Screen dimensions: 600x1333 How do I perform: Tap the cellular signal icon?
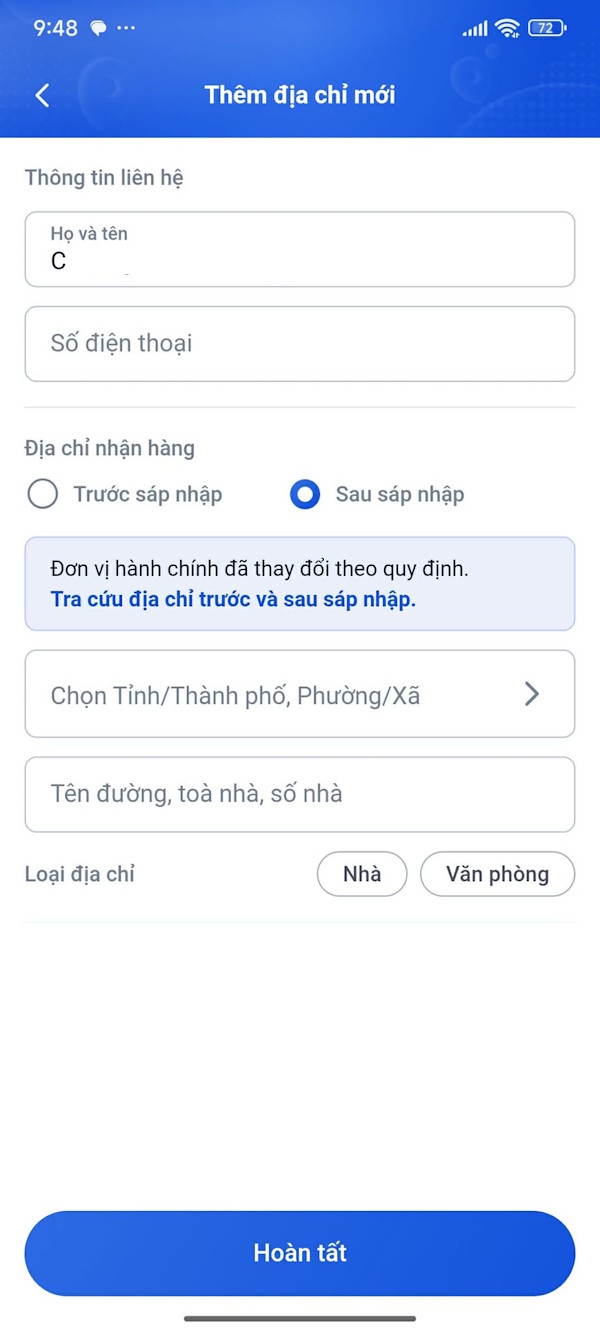click(473, 28)
